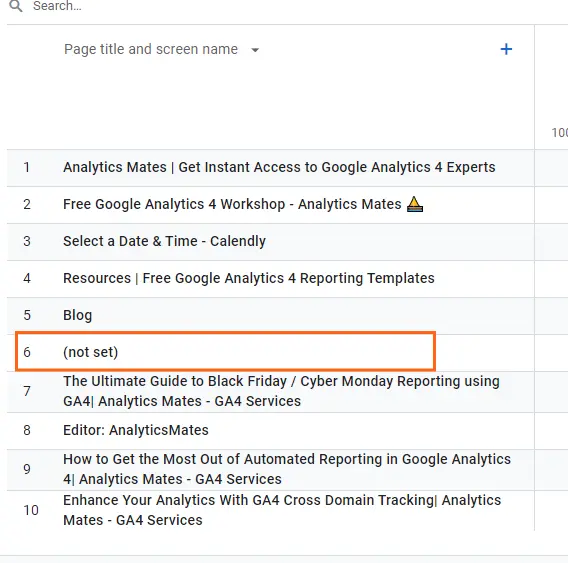The width and height of the screenshot is (568, 563).
Task: Click the search magnifier icon
Action: (16, 6)
